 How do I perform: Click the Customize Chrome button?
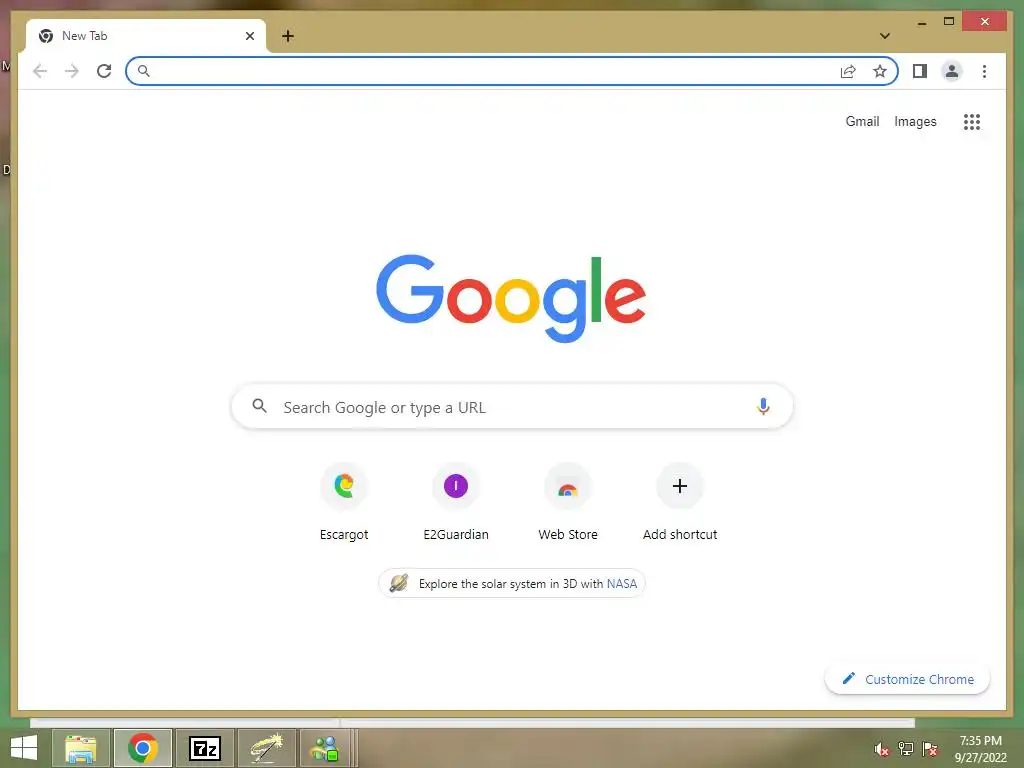908,679
